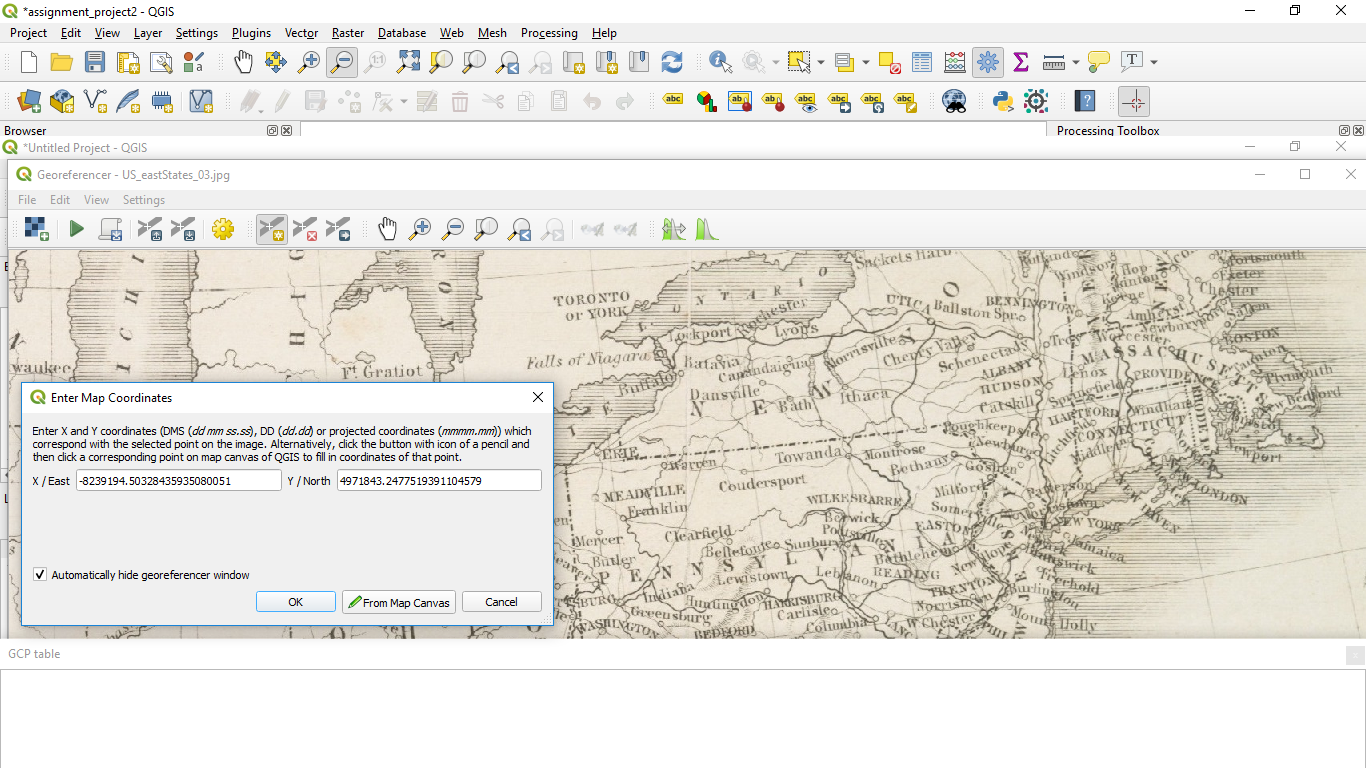Viewport: 1366px width, 768px height.
Task: Open the Data Source Manager icon
Action: click(x=29, y=101)
